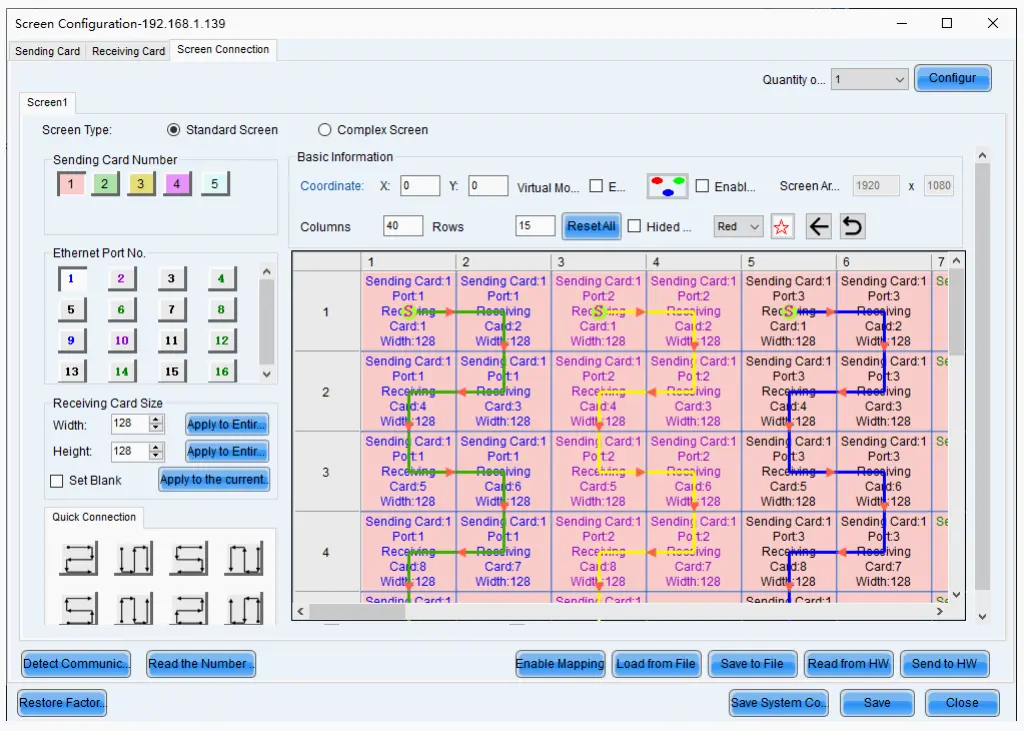Viewport: 1024px width, 731px height.
Task: Select Ethernet port number 10
Action: coord(121,341)
